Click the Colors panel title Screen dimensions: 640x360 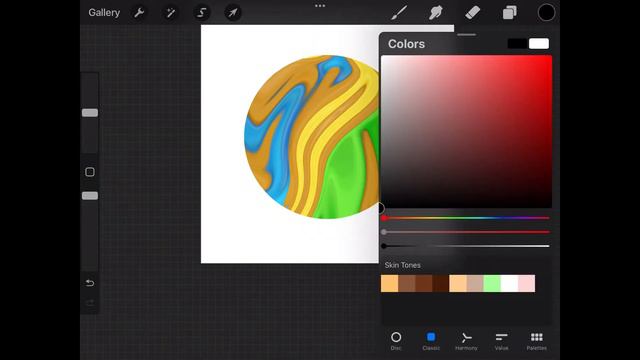(406, 44)
